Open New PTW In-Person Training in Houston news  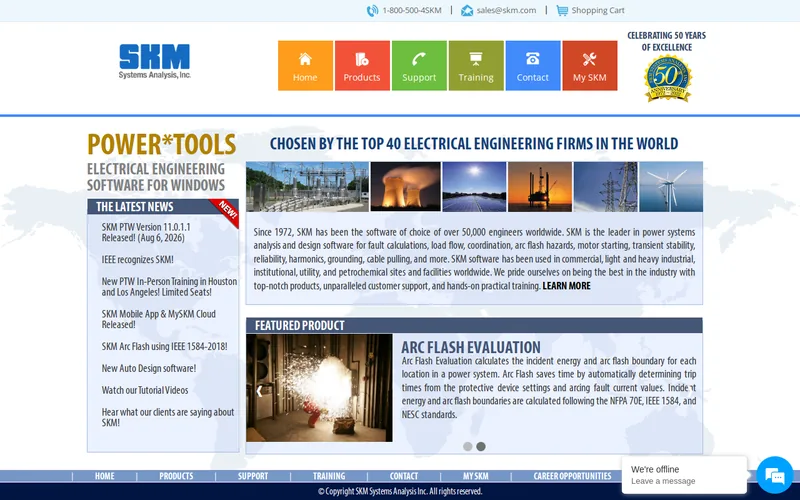pyautogui.click(x=169, y=287)
